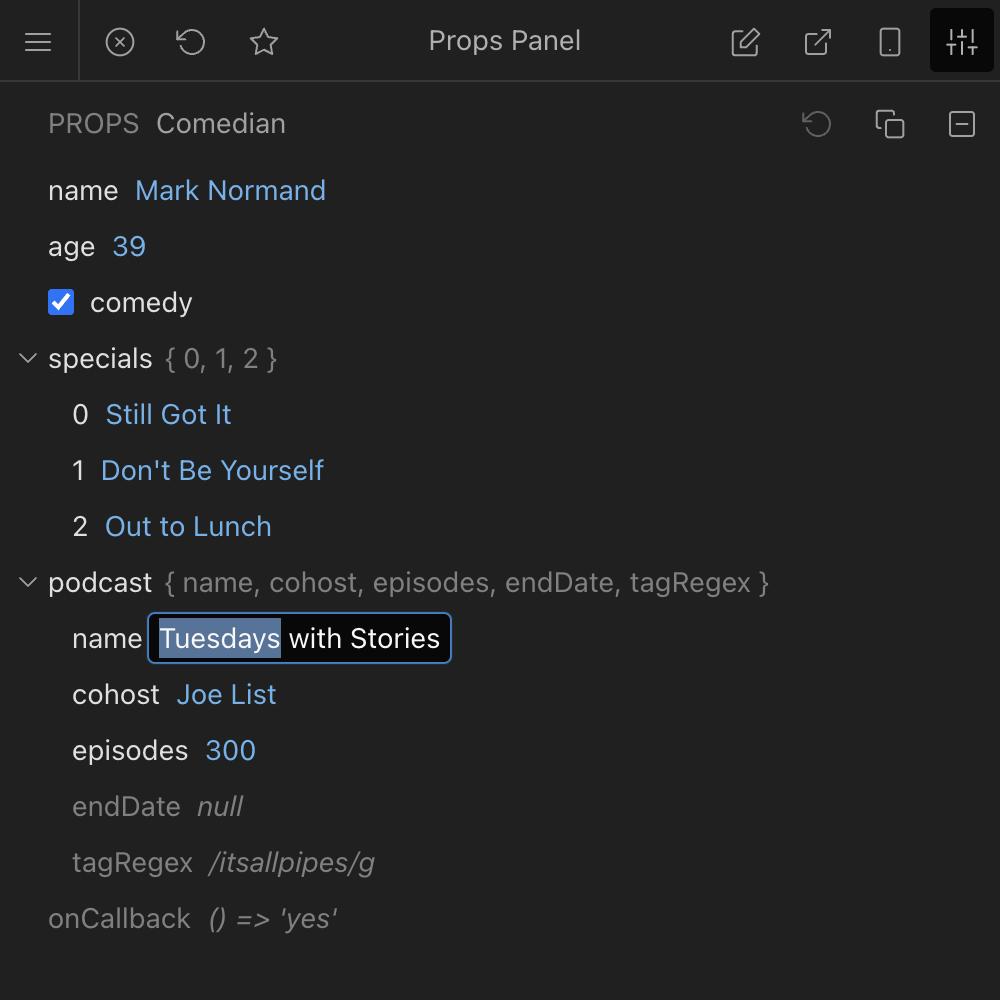Click the edit pencil icon

pos(745,42)
